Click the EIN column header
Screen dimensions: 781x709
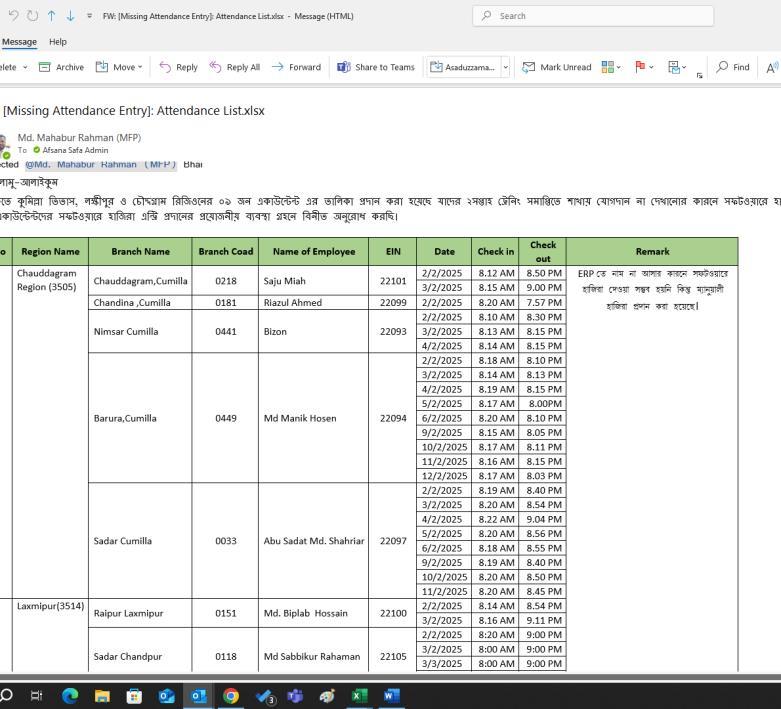click(393, 252)
